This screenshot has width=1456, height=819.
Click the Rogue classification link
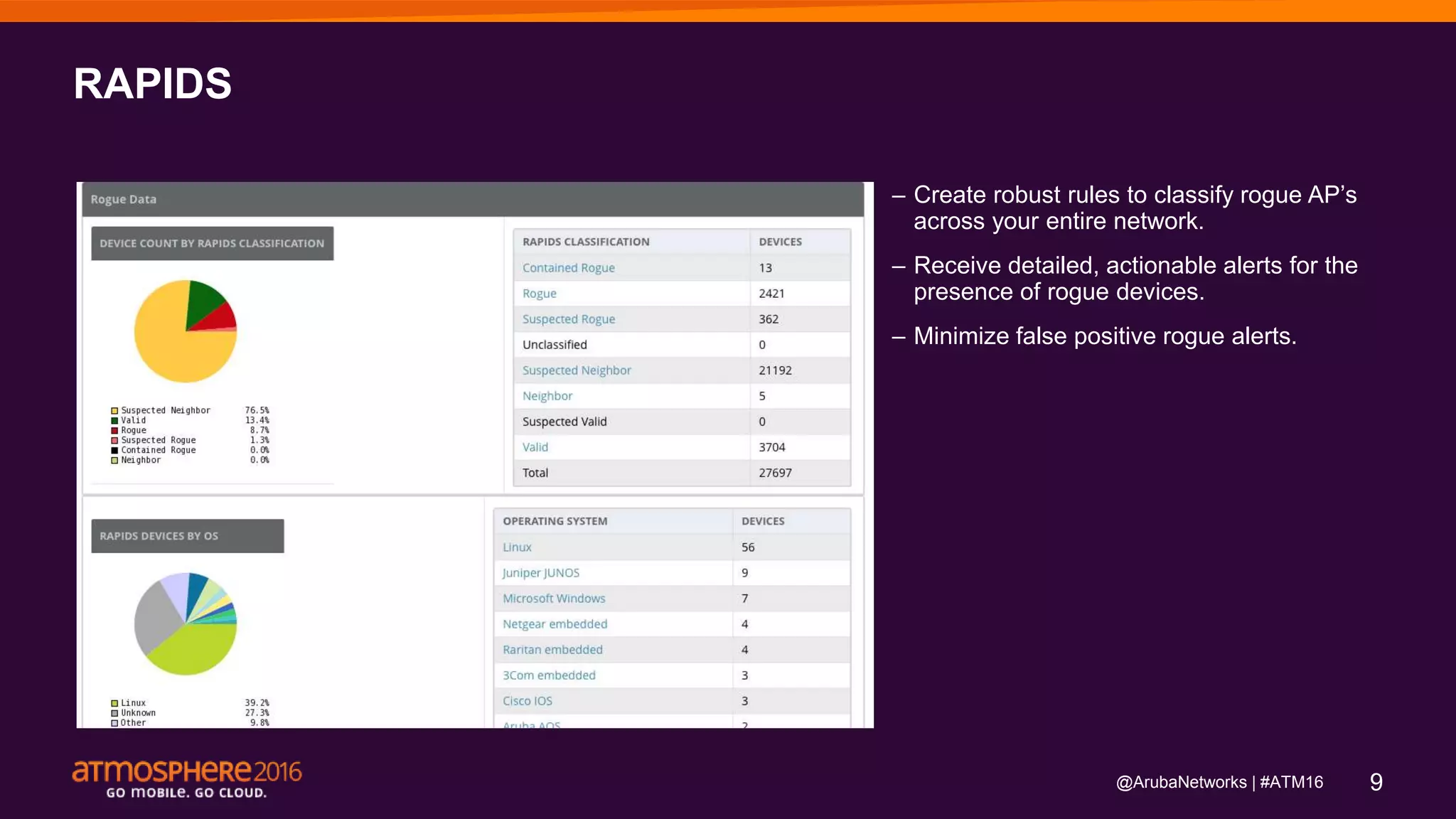coord(539,294)
